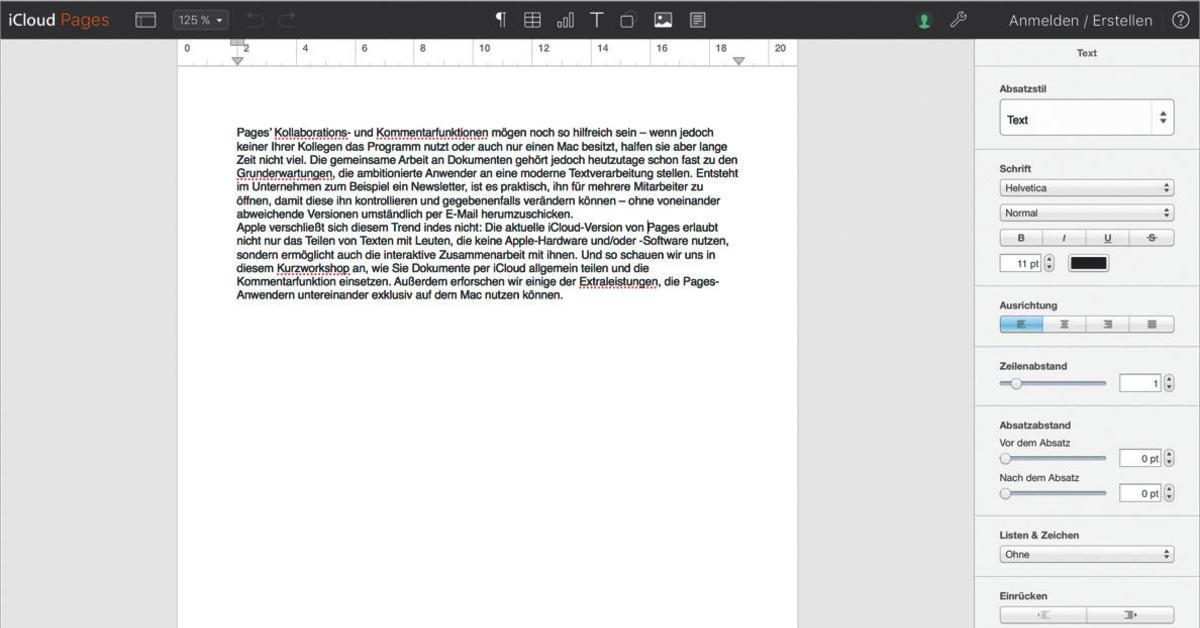Click the left margin marker on ruler
The width and height of the screenshot is (1200, 628).
[x=237, y=61]
